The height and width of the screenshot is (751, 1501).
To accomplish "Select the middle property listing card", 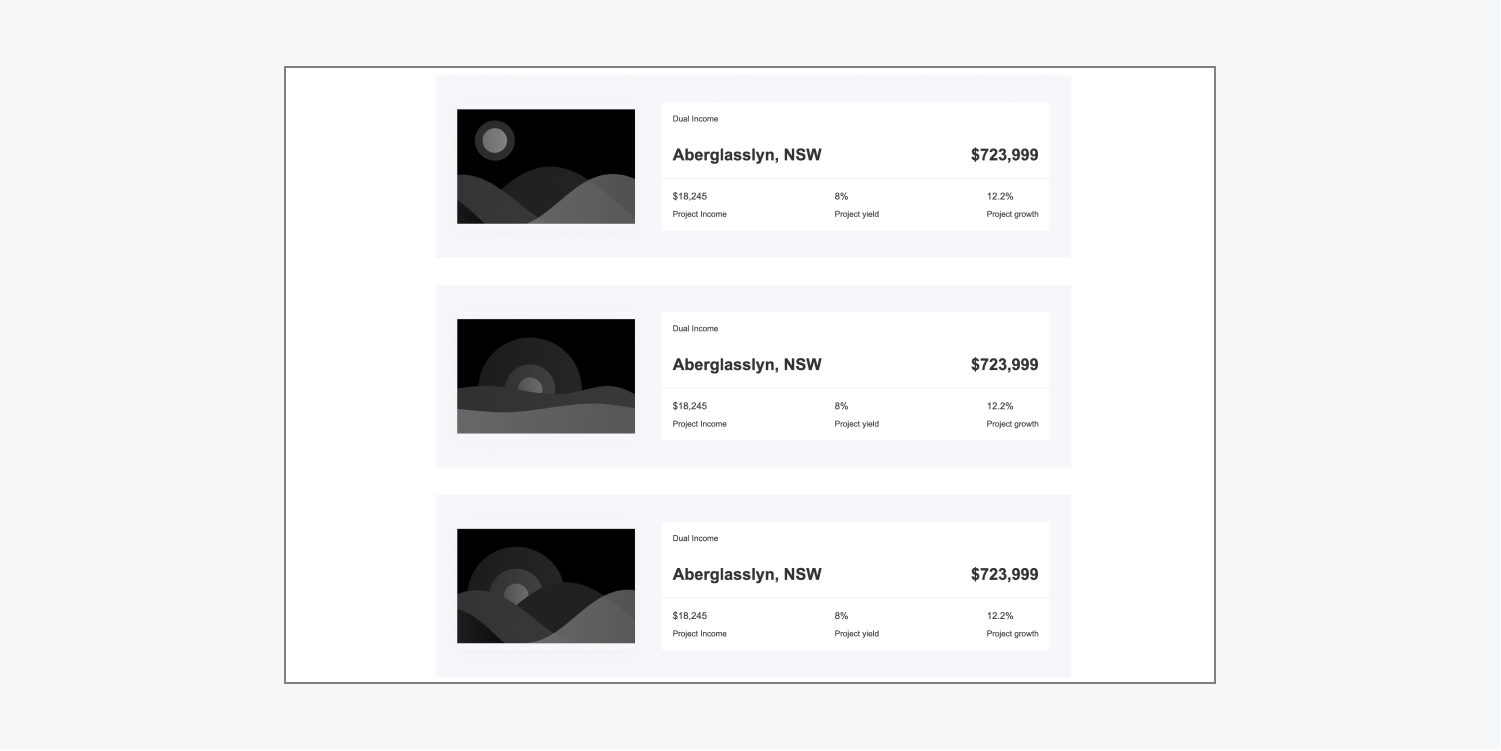I will (753, 376).
